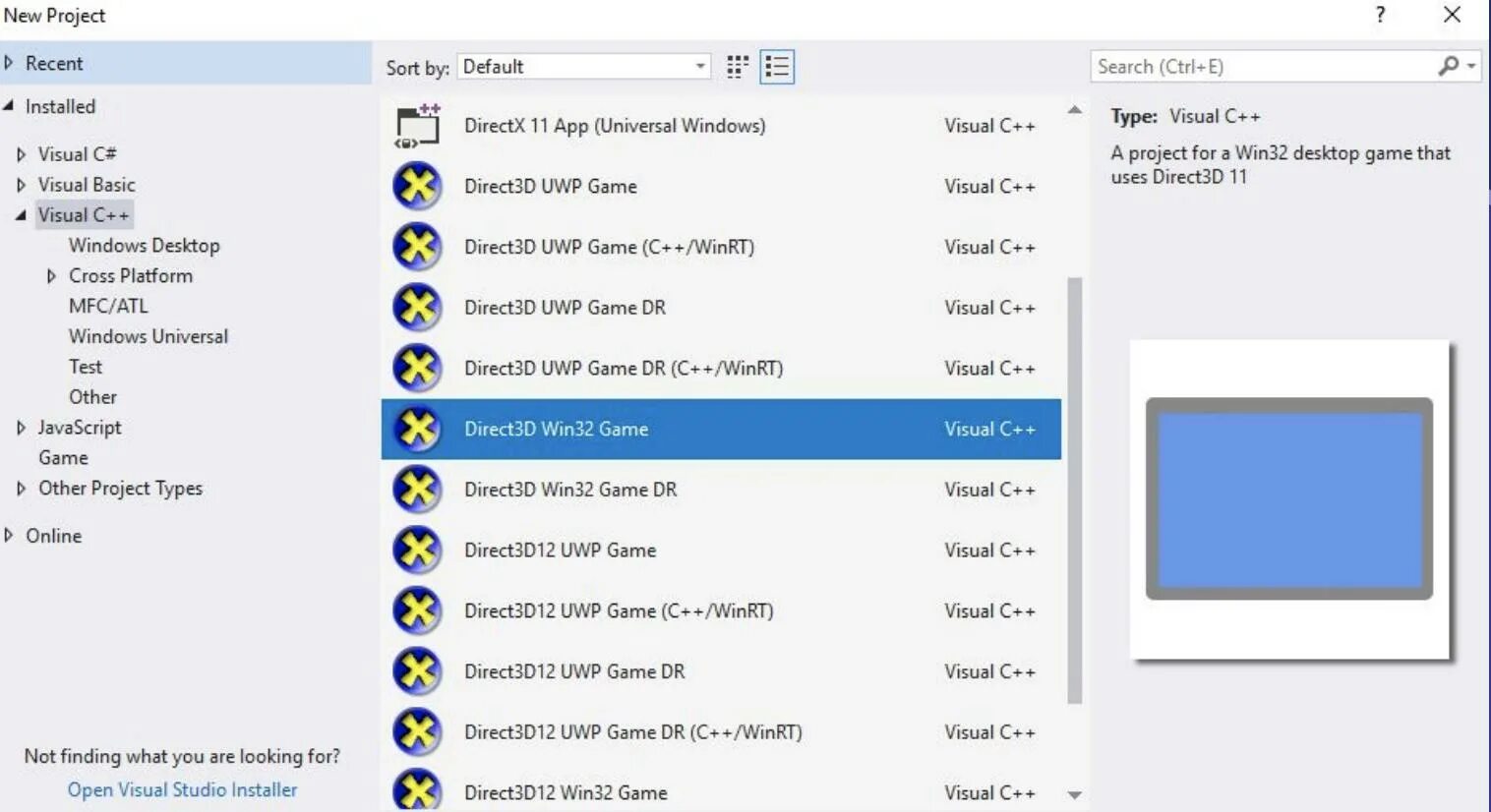Viewport: 1491px width, 812px height.
Task: Click the search magnifier icon
Action: point(1448,66)
